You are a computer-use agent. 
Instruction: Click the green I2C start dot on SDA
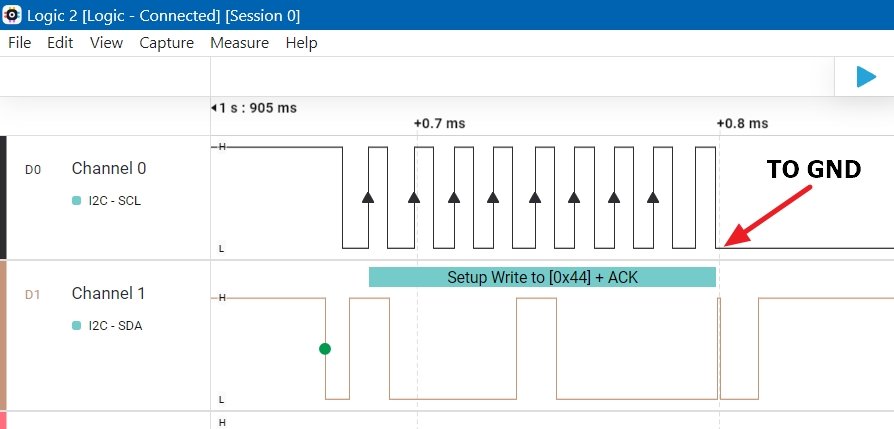tap(324, 349)
